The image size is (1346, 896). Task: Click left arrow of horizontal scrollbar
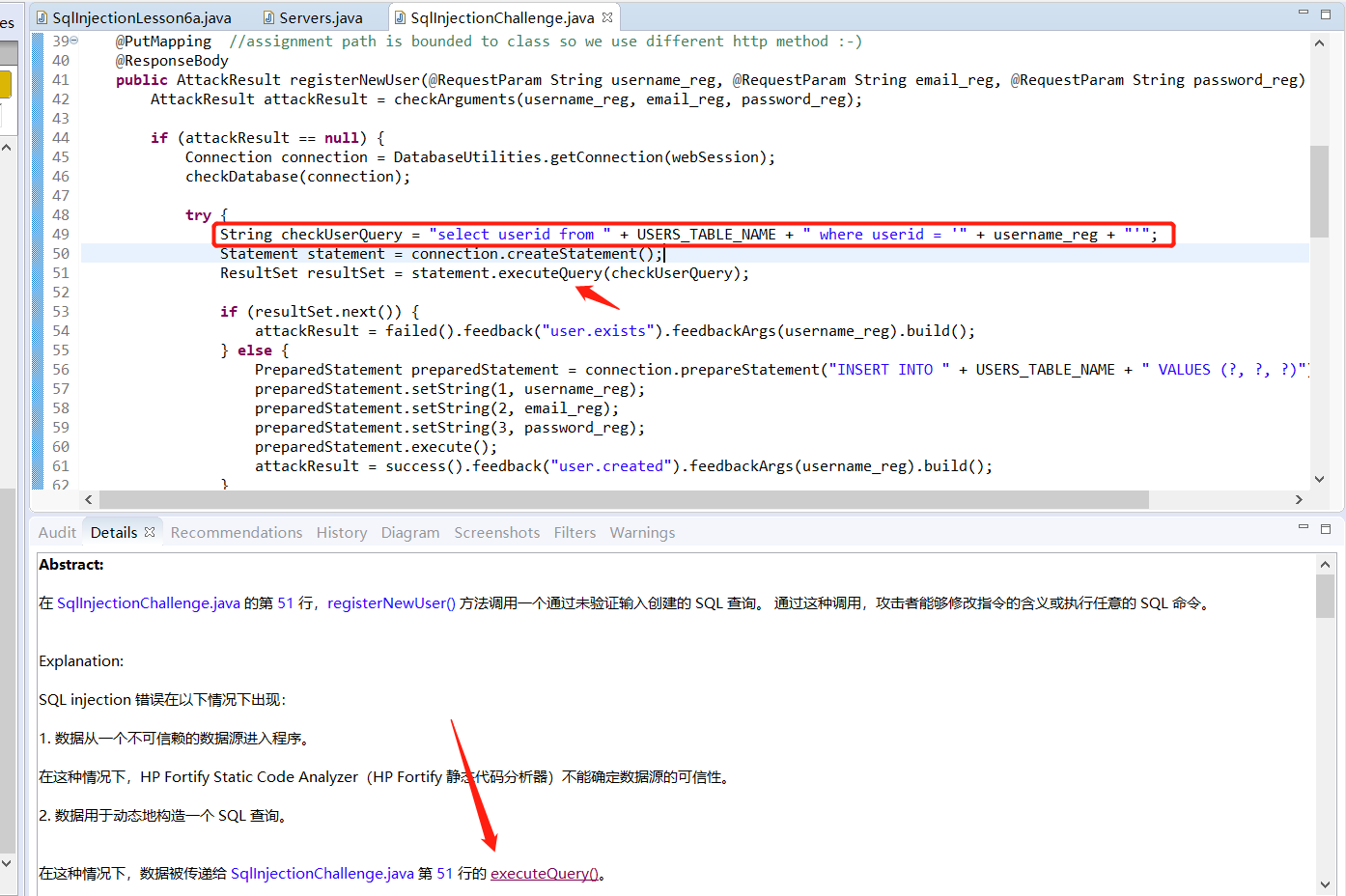[88, 499]
